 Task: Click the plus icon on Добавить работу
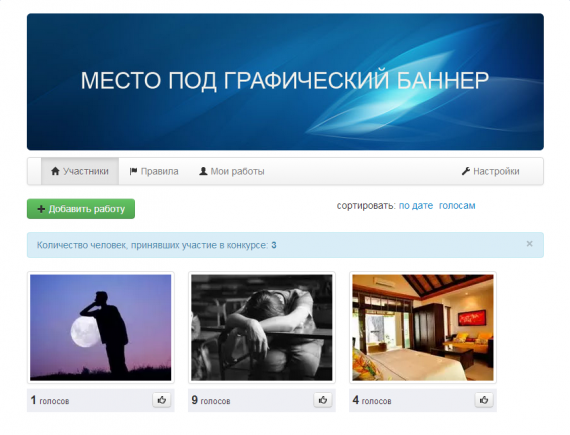click(41, 209)
